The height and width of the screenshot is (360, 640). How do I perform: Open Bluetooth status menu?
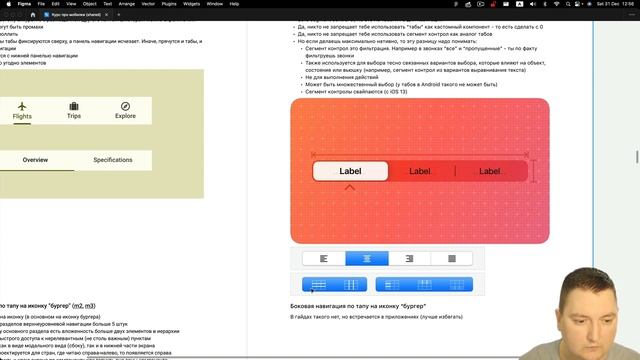pyautogui.click(x=545, y=4)
